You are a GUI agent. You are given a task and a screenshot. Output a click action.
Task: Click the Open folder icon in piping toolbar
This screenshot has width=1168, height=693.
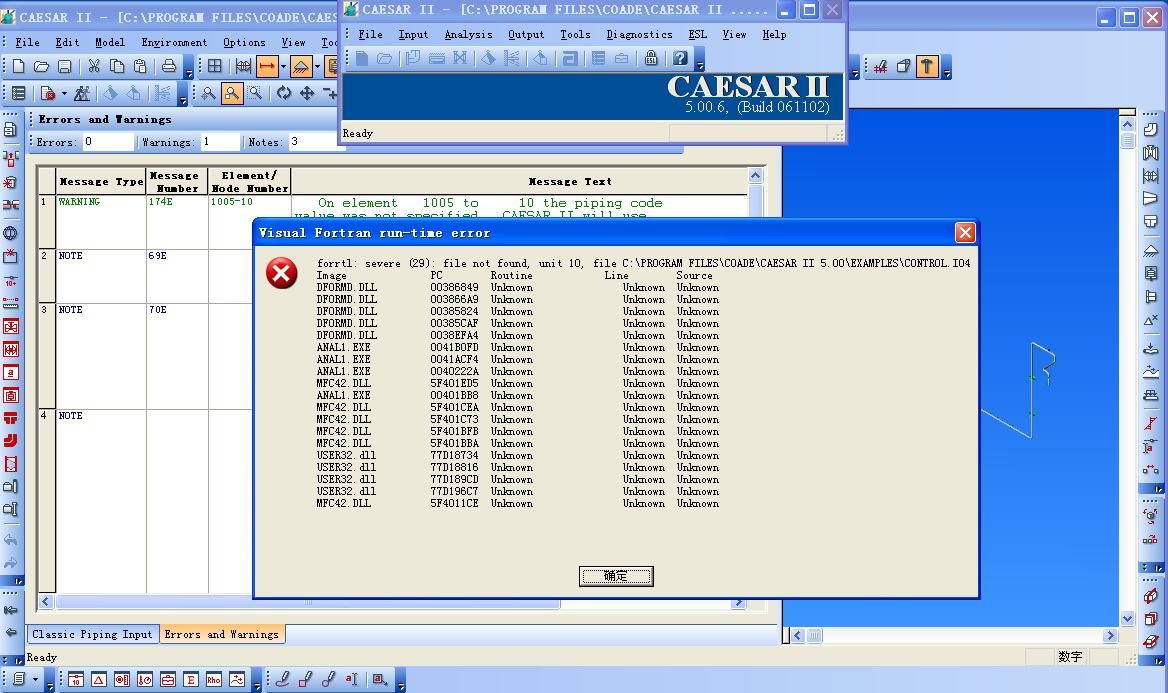point(42,66)
